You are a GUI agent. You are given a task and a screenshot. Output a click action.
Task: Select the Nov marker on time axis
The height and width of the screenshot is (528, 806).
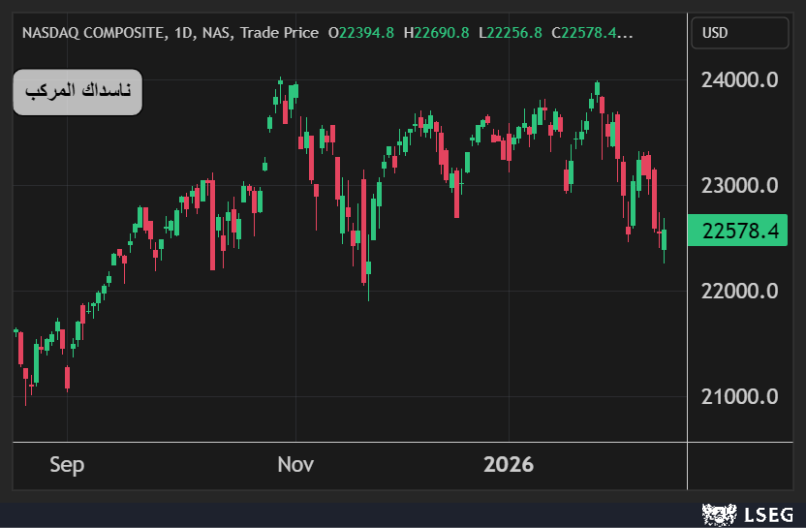[x=296, y=465]
